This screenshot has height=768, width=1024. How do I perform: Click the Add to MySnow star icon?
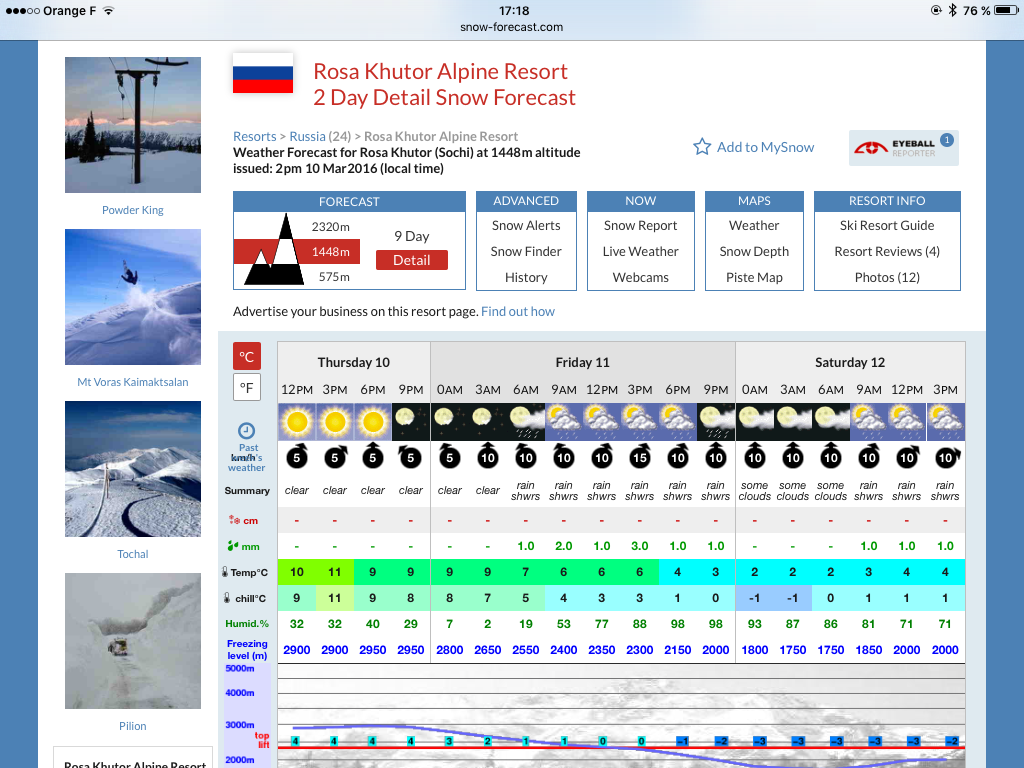[x=702, y=147]
